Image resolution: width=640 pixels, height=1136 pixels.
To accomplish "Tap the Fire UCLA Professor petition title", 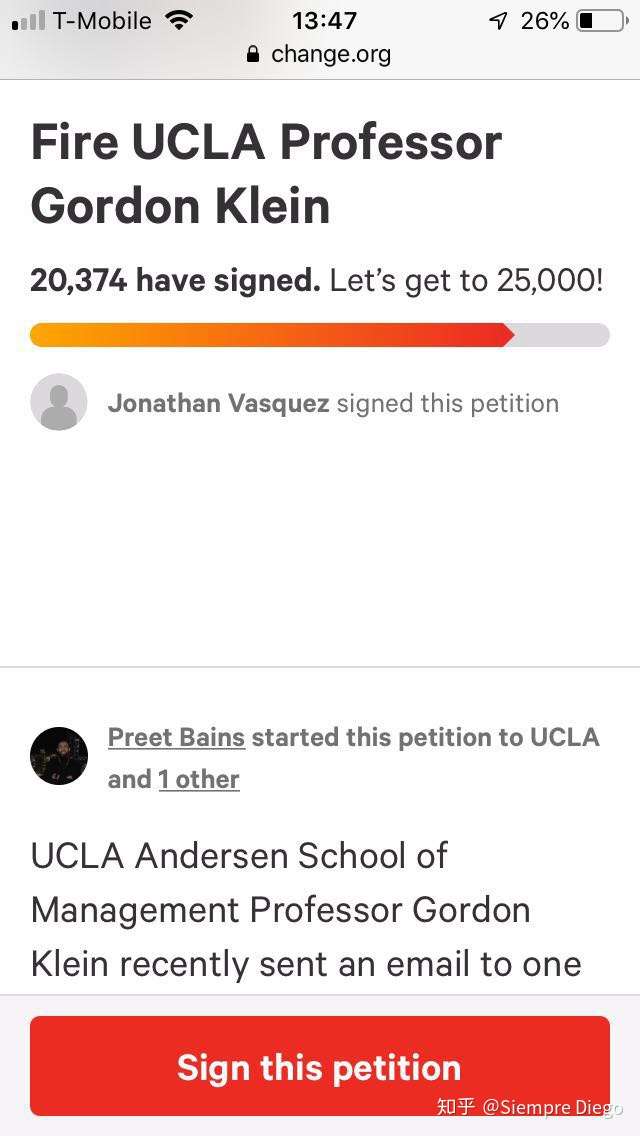I will click(x=266, y=174).
